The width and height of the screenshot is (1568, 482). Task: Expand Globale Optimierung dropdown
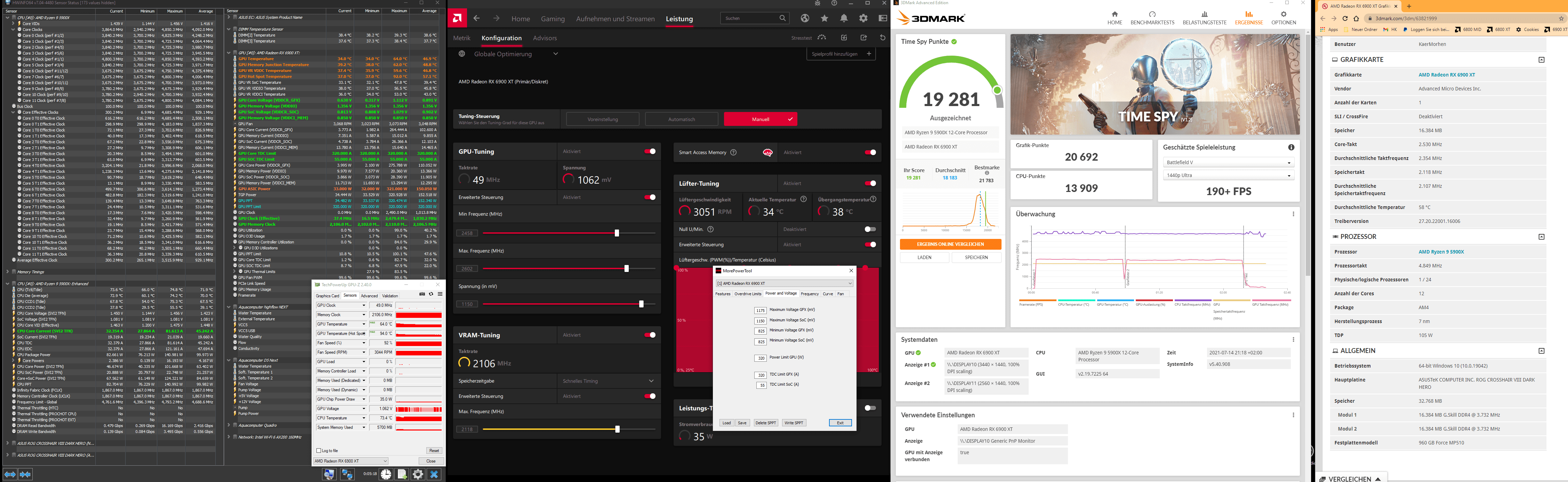tap(555, 54)
